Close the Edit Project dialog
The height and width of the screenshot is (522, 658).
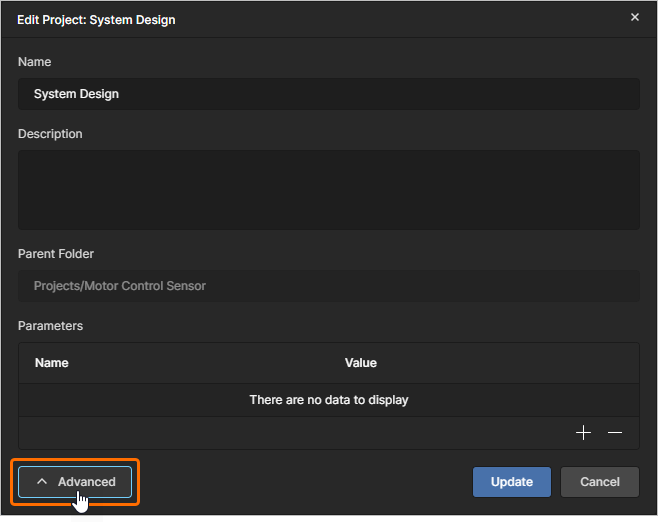(x=634, y=17)
